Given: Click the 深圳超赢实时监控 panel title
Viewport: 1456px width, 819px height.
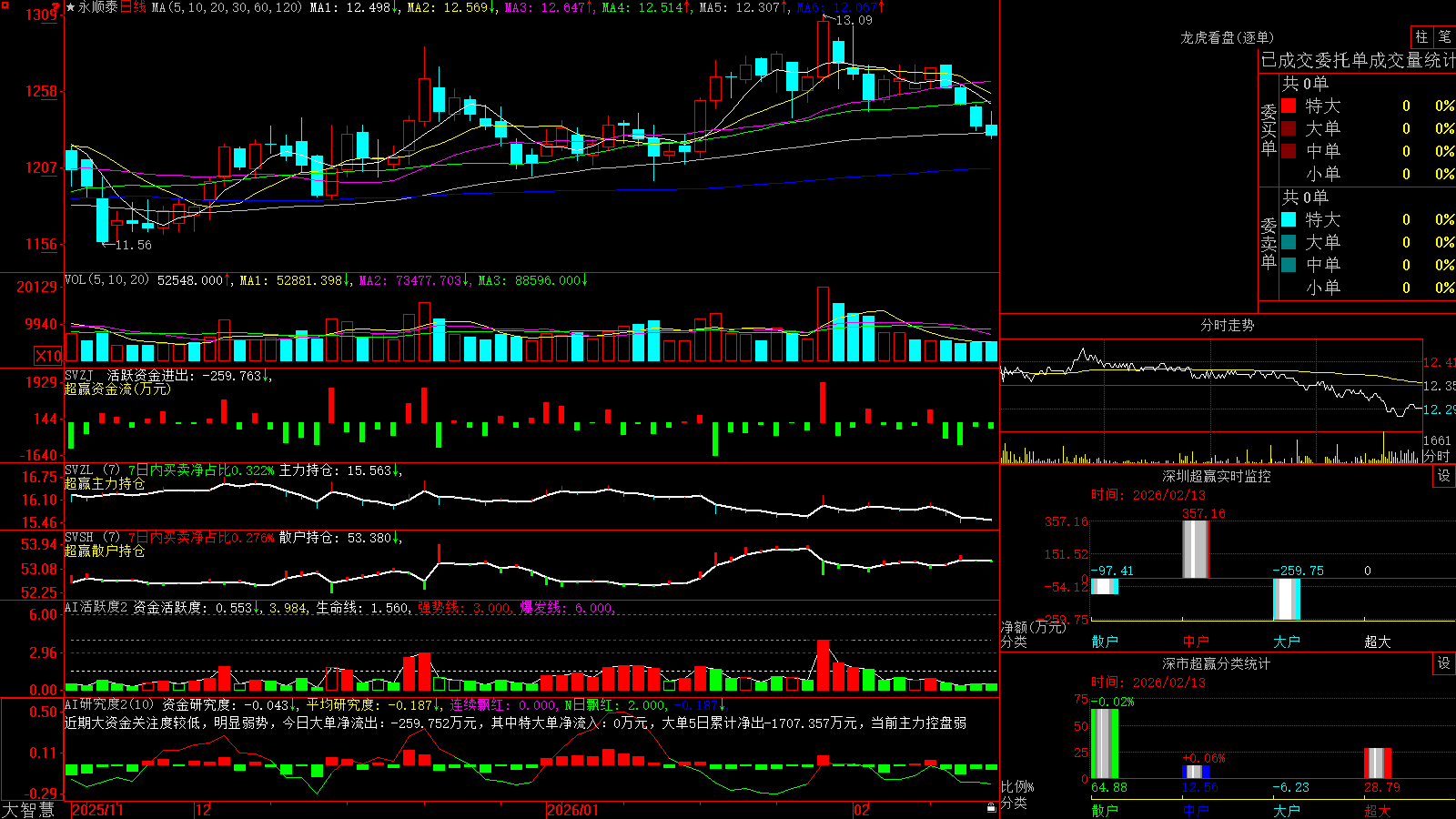Looking at the screenshot, I should (x=1217, y=476).
